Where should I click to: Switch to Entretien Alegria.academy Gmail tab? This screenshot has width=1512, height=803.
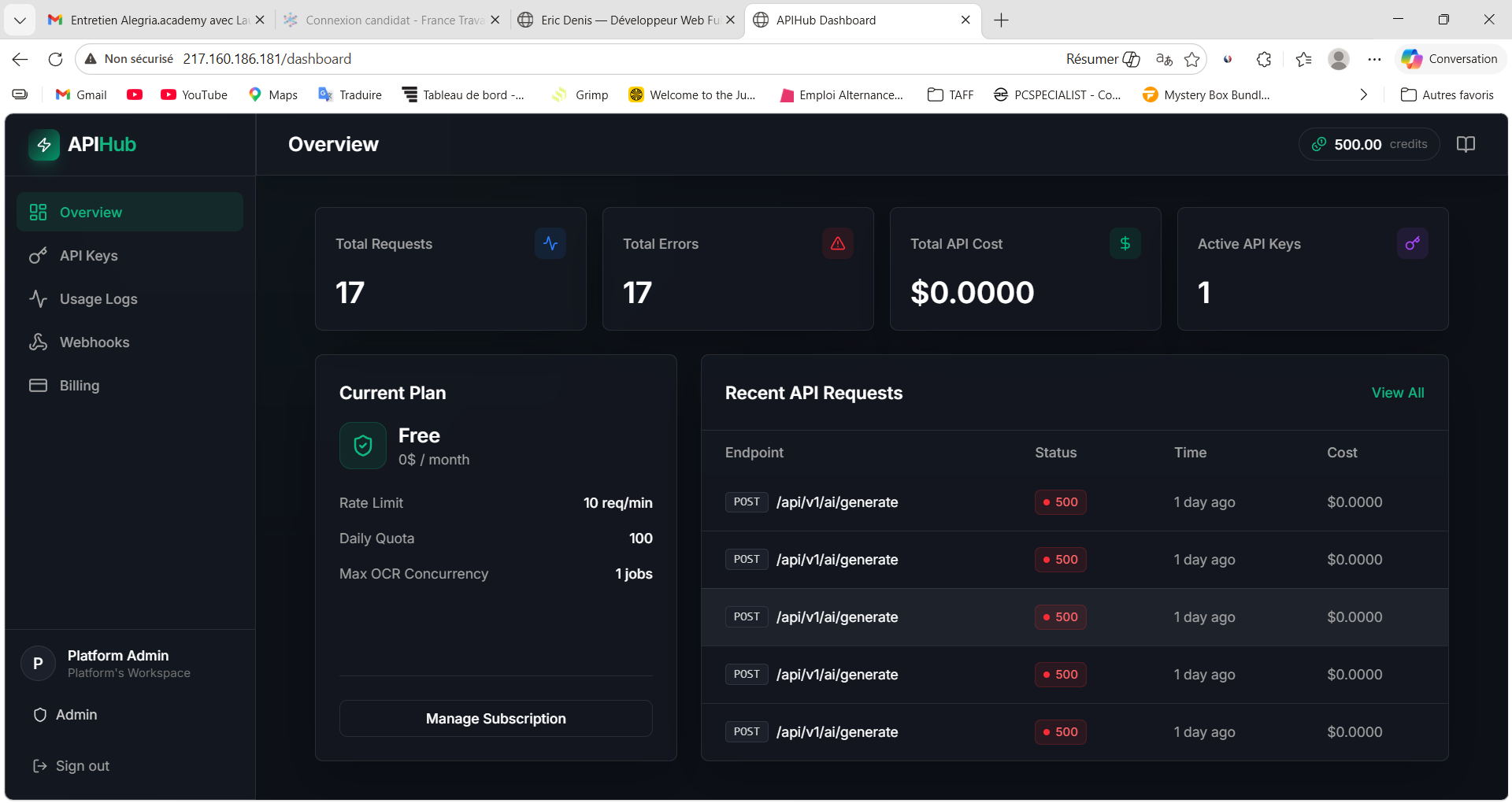tap(157, 20)
